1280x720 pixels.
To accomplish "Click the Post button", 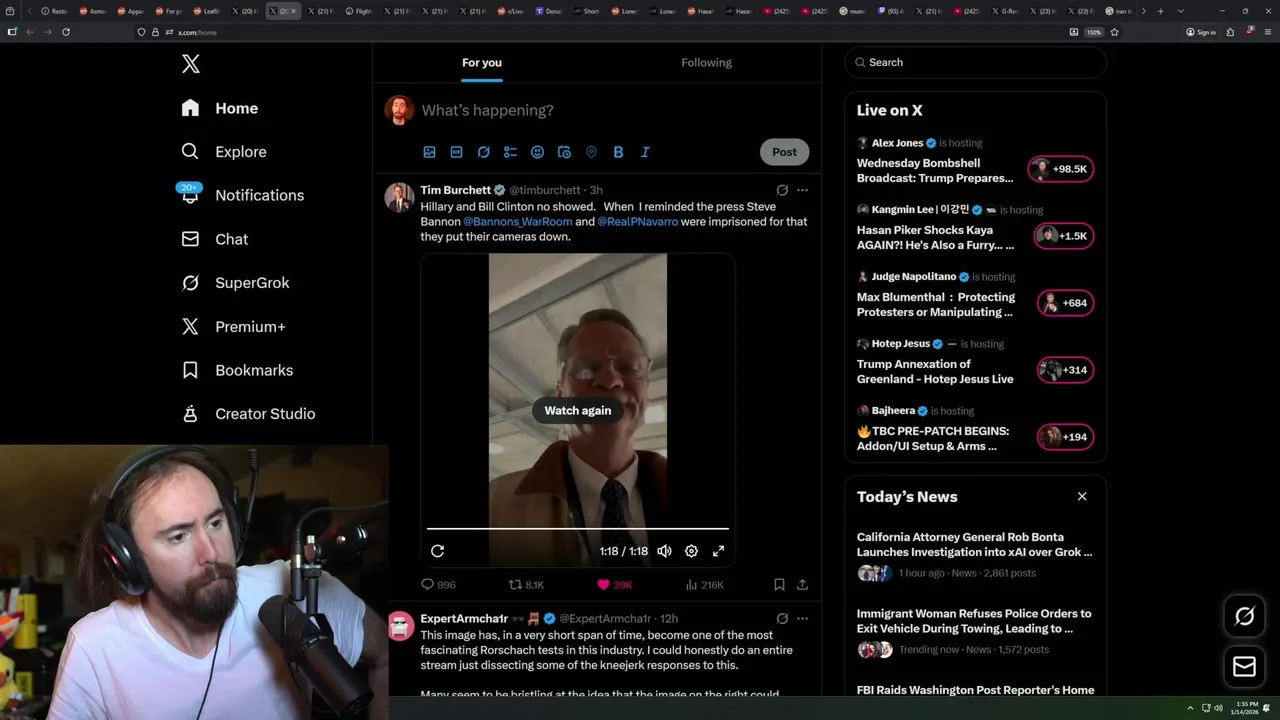I will click(784, 152).
